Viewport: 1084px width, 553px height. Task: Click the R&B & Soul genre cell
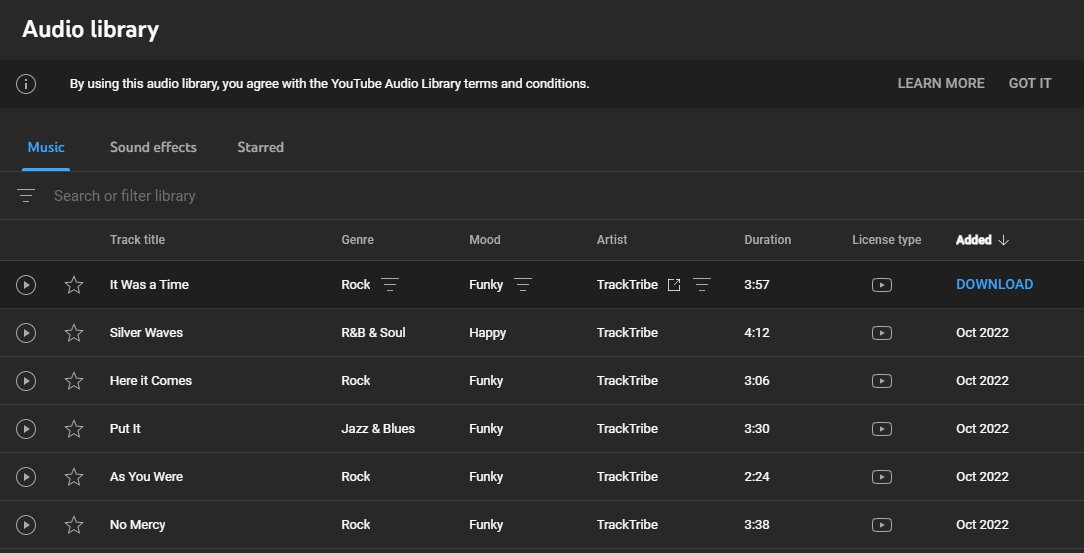(373, 333)
